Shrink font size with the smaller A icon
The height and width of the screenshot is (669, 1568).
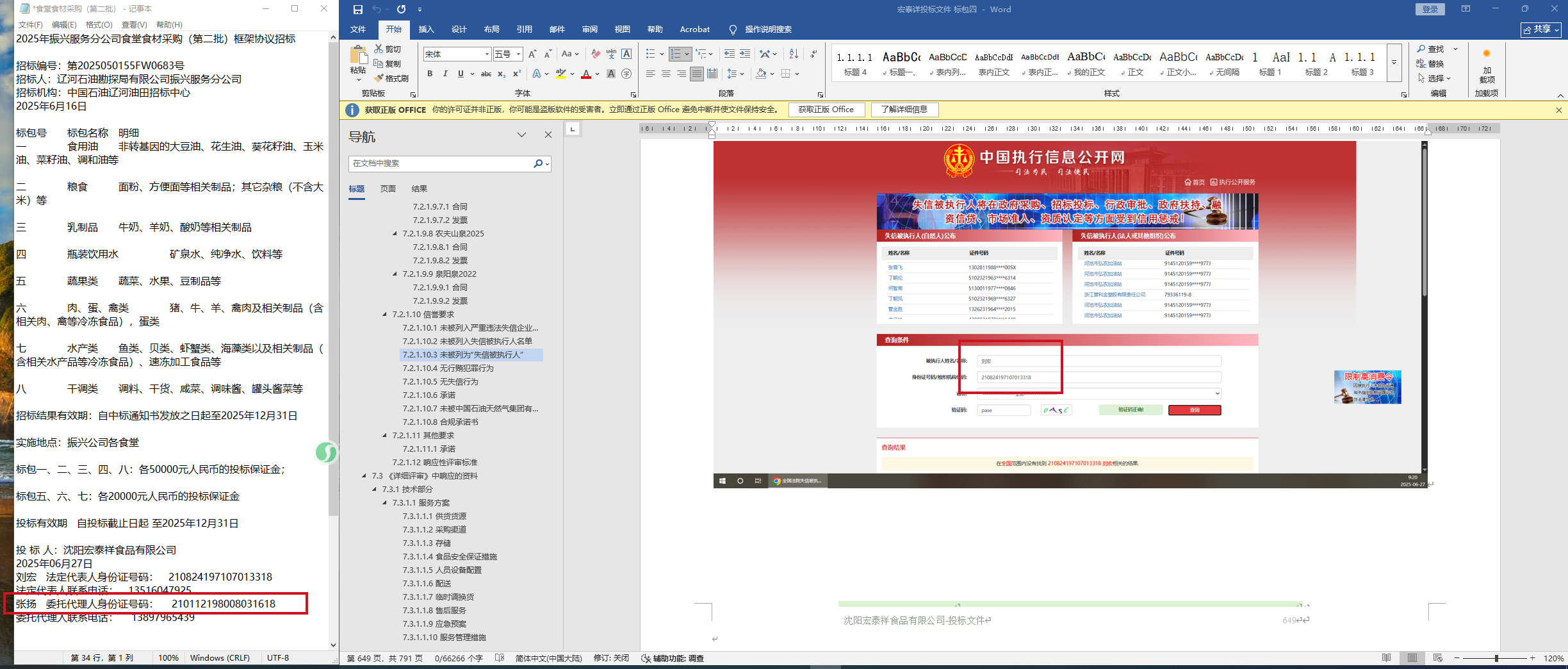548,54
